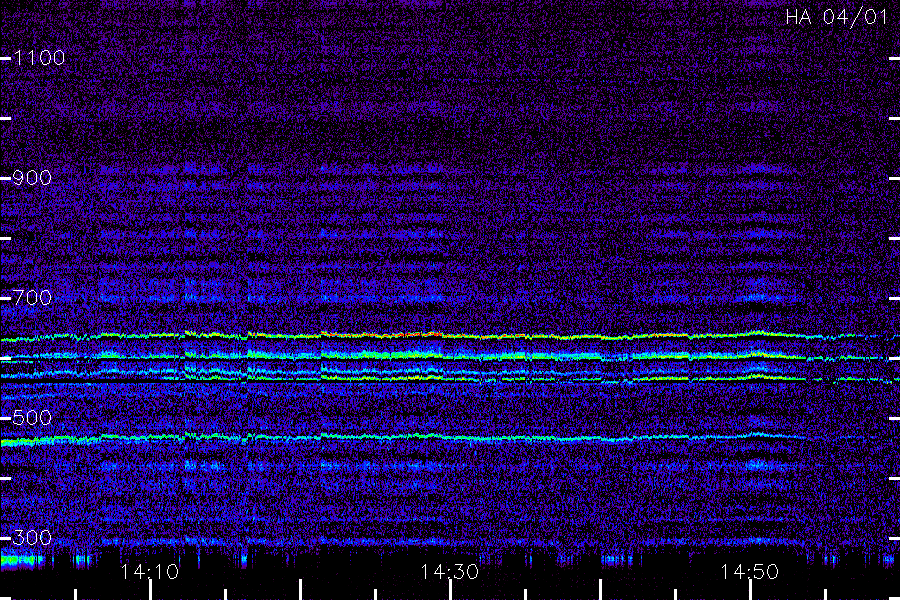
Task: Click the 1100 frequency axis label
Action: coord(39,58)
